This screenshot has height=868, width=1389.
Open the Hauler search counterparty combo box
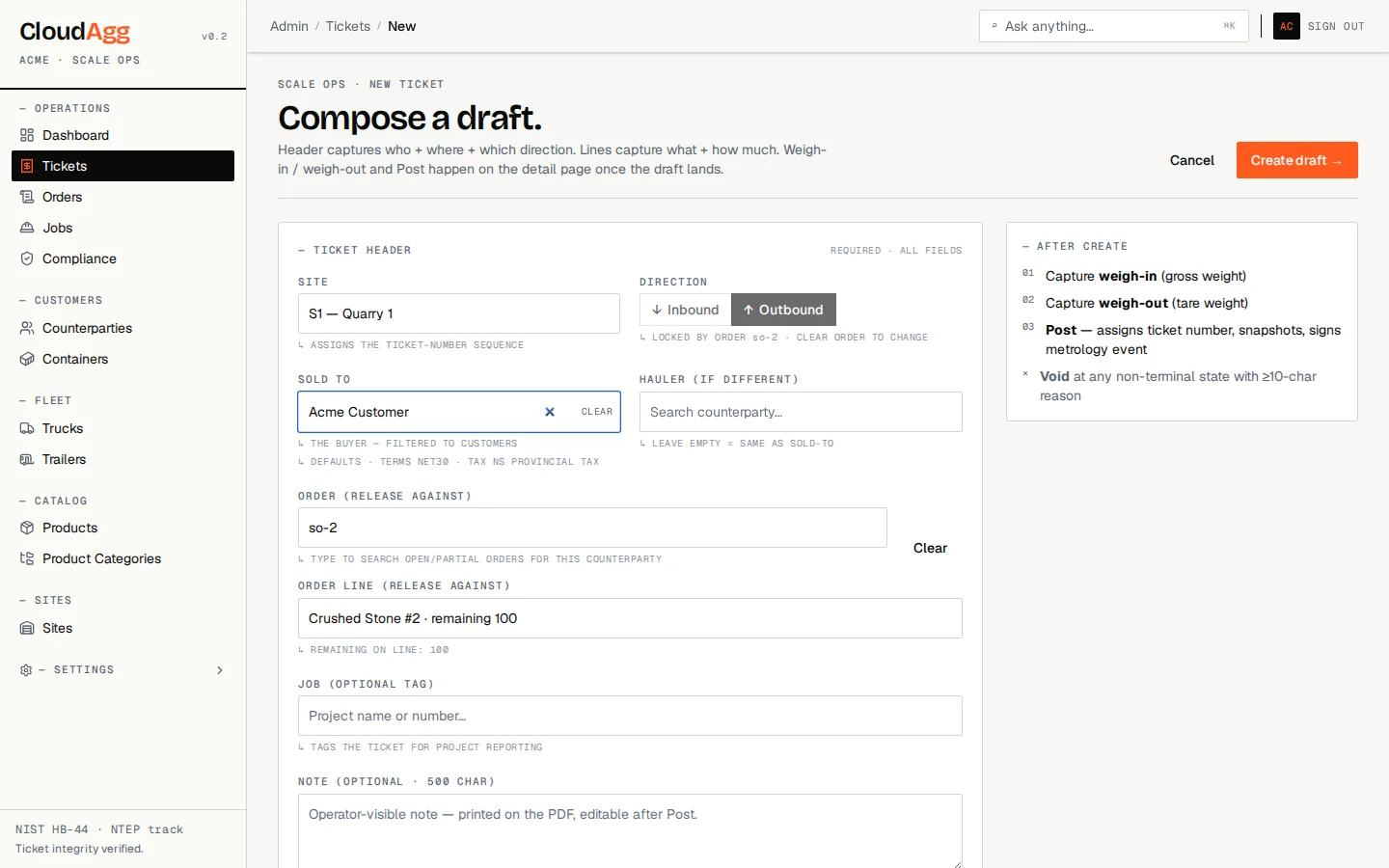coord(801,412)
